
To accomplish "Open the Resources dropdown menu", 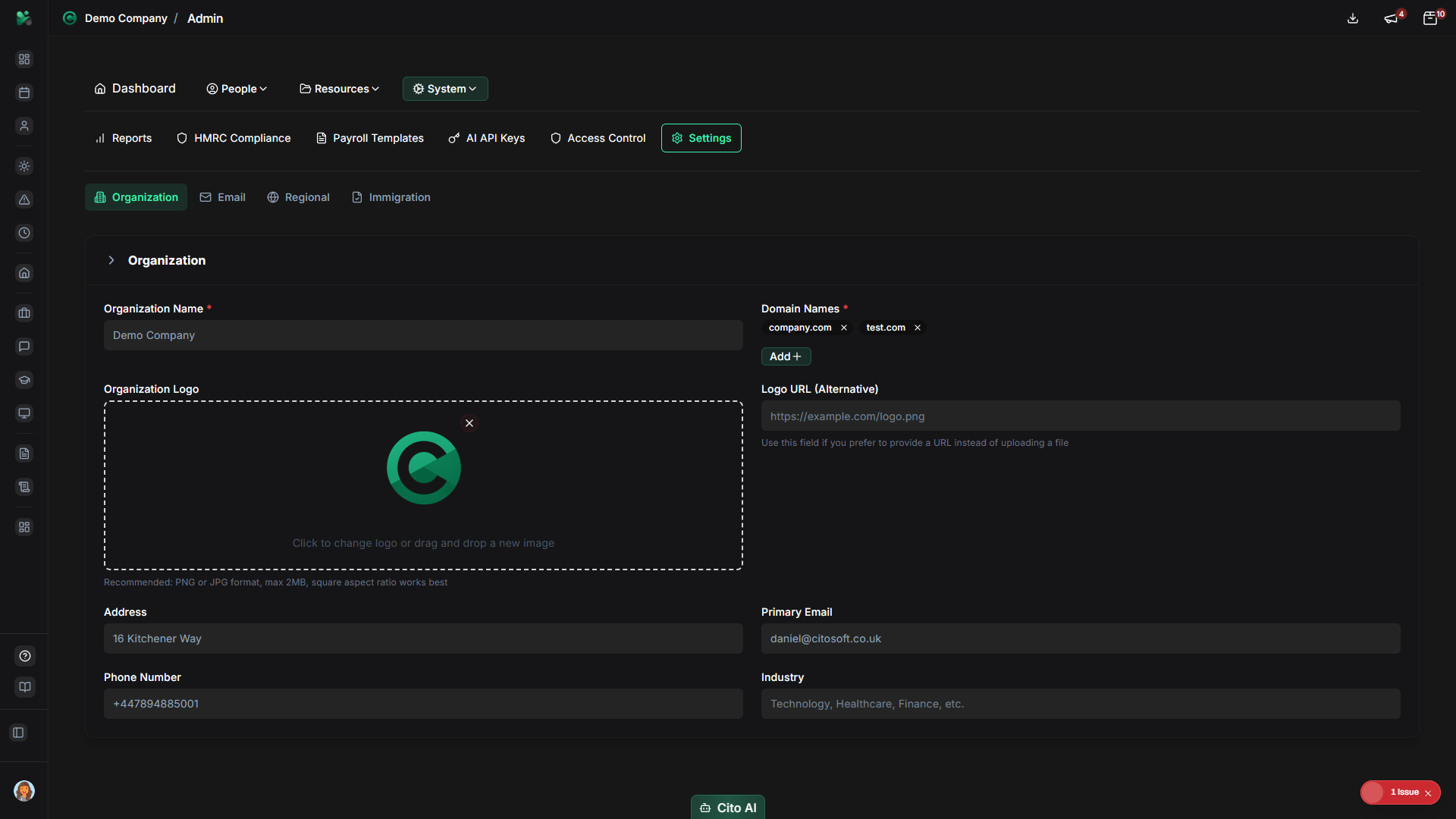I will [339, 89].
